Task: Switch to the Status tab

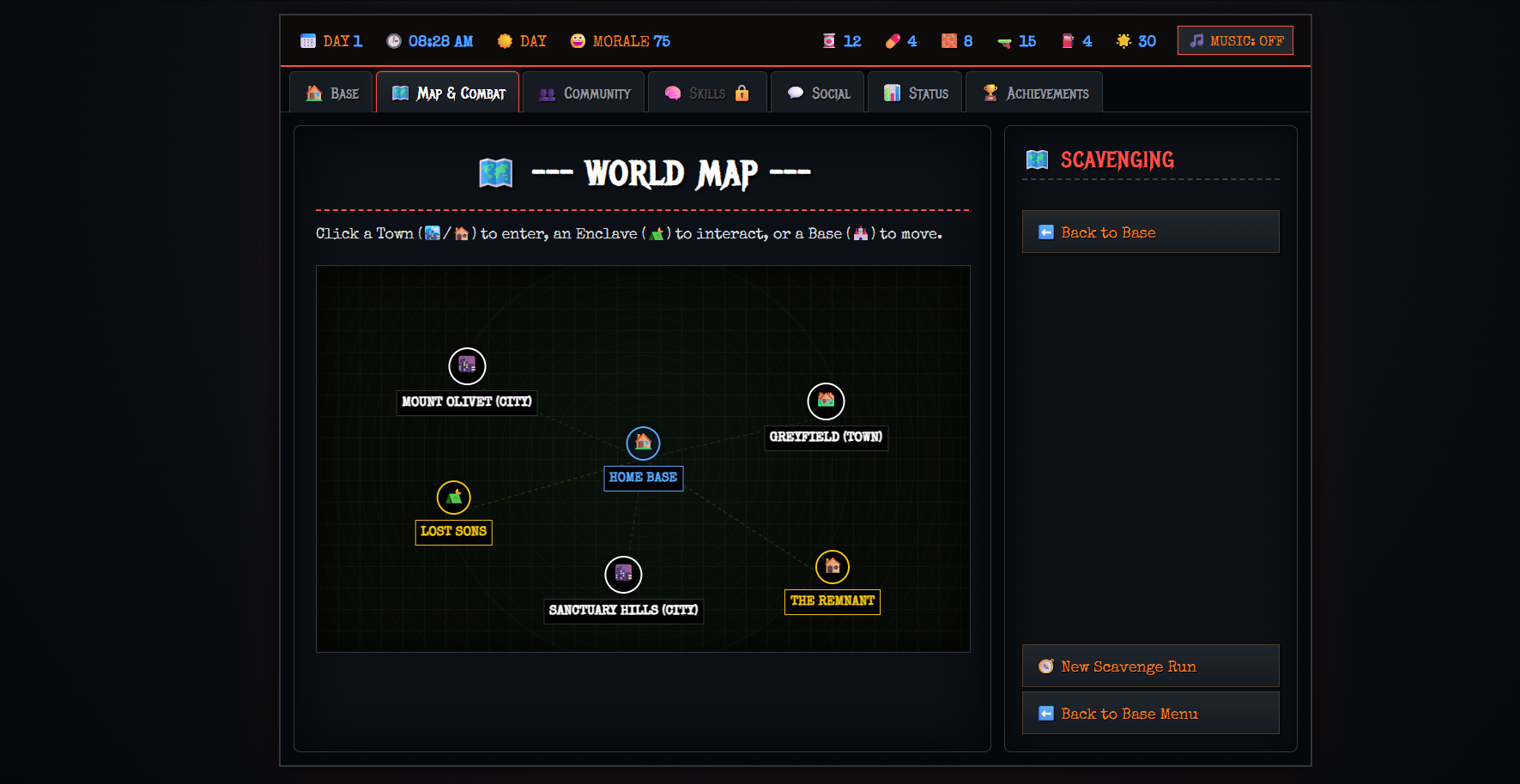Action: (x=915, y=92)
